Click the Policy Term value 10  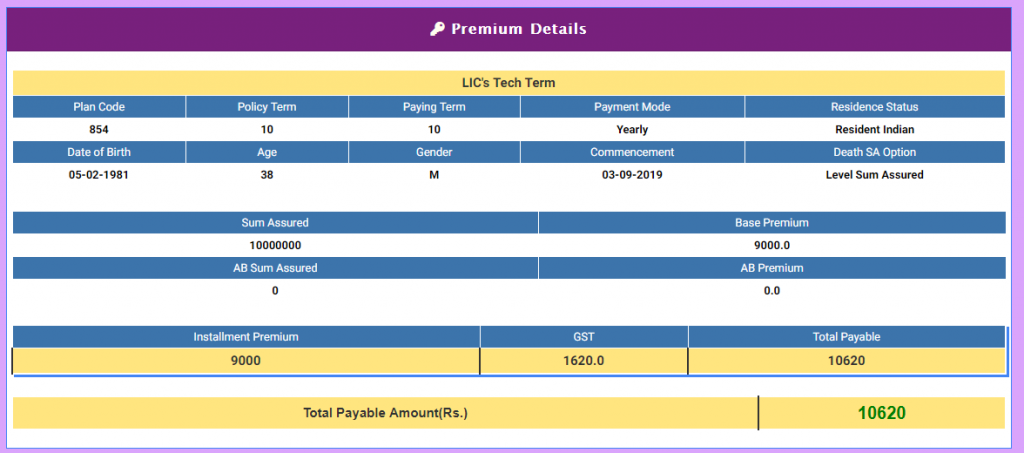(x=267, y=129)
